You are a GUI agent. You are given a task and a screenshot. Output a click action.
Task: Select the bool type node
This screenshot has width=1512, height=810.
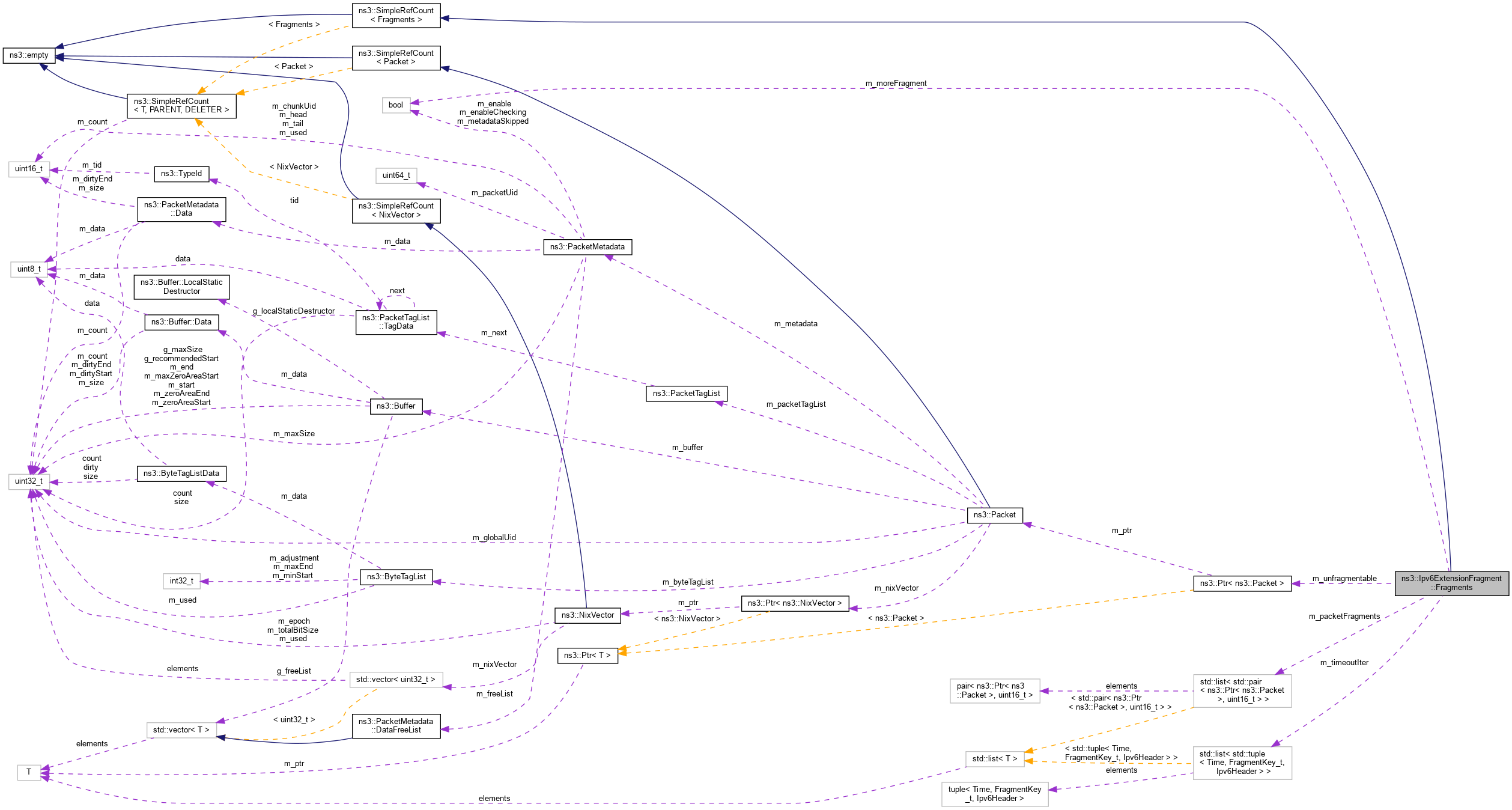(396, 105)
